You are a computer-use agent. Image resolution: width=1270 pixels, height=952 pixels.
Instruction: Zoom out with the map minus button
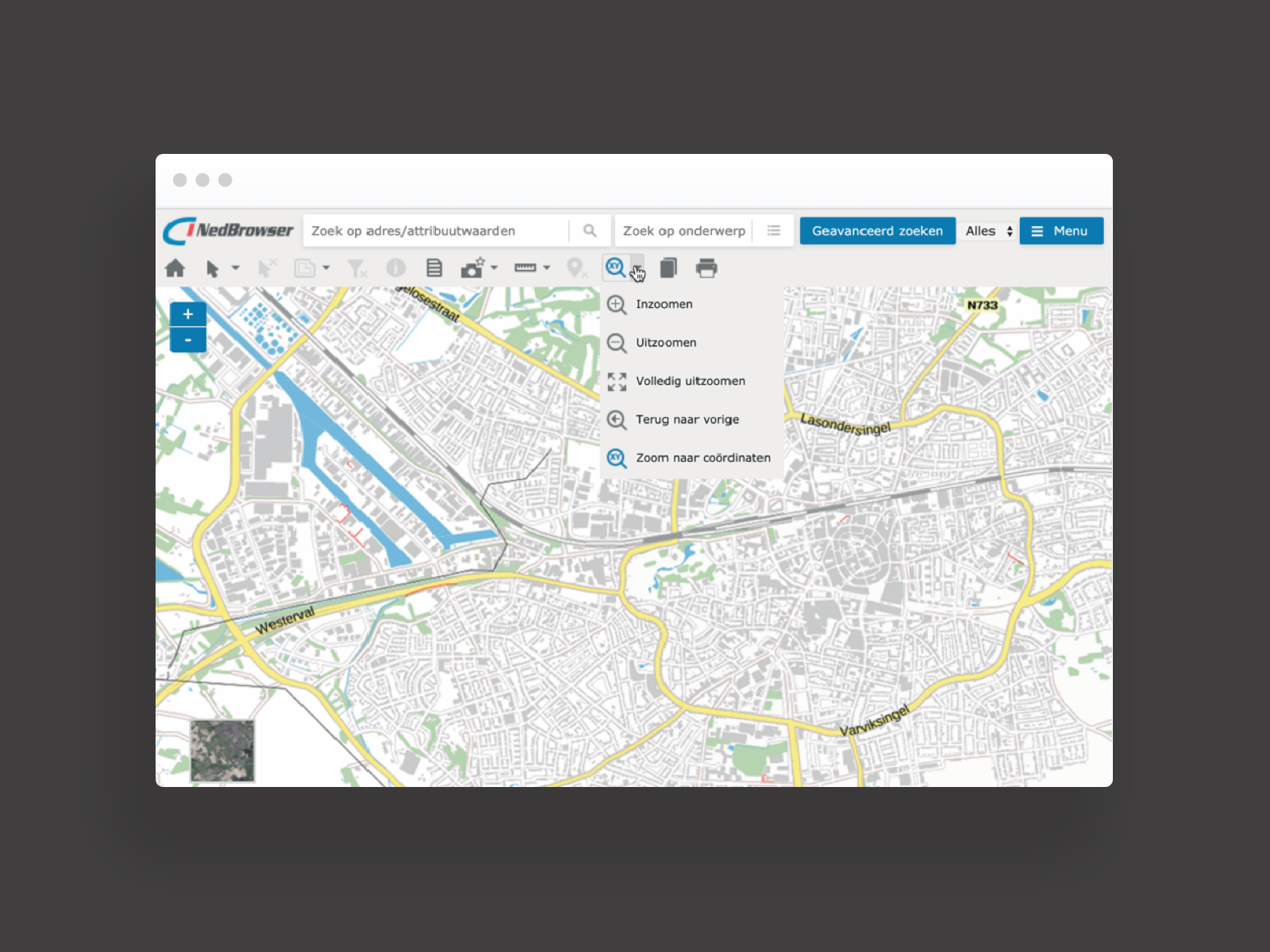click(188, 340)
